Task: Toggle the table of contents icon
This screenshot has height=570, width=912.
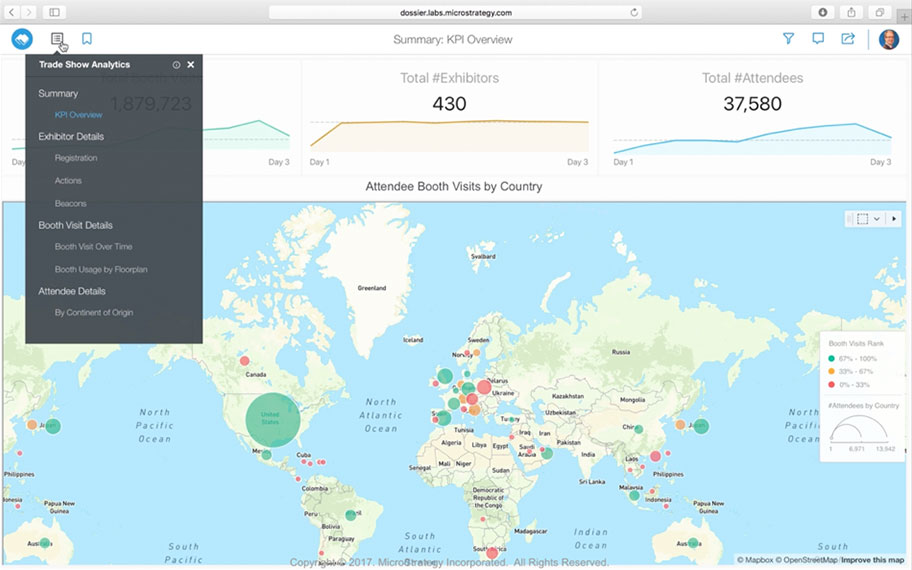Action: click(x=57, y=39)
